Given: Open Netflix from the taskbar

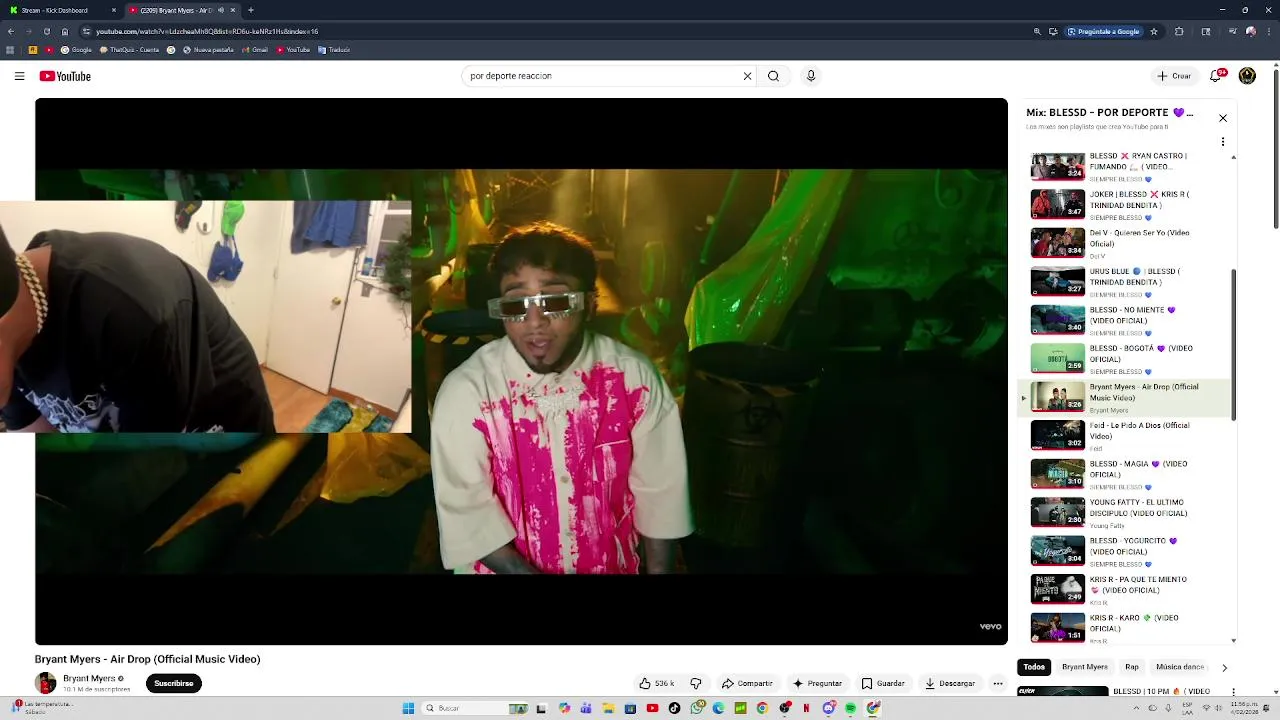Looking at the screenshot, I should point(806,708).
